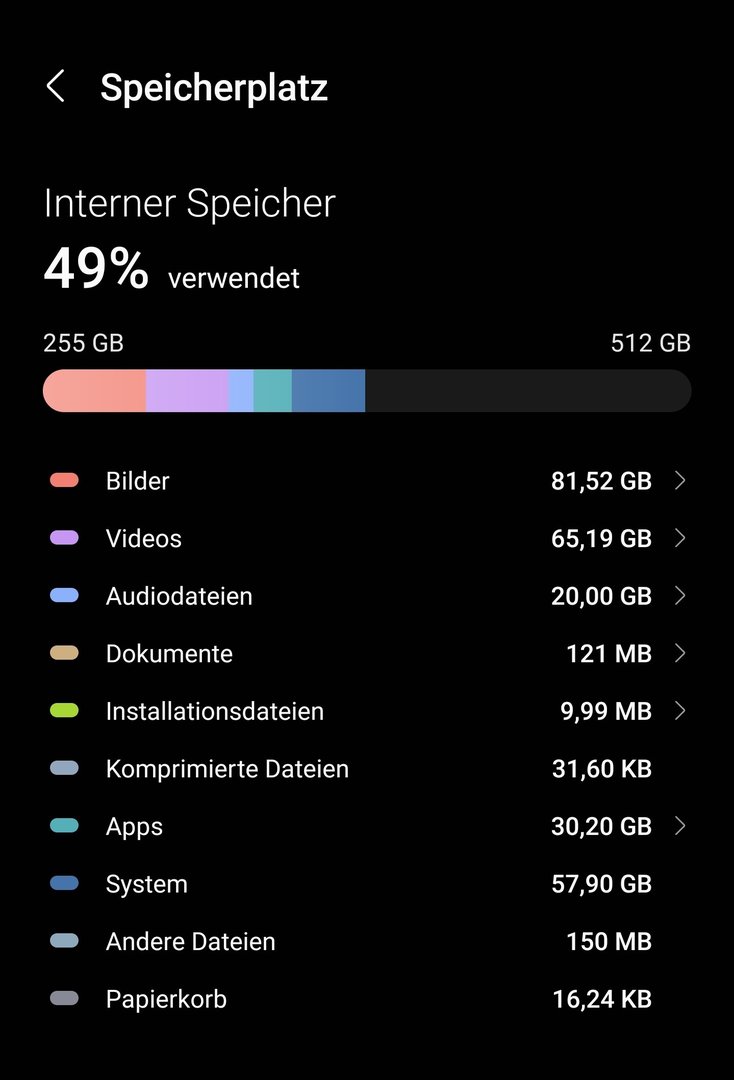Open the Installationsdateien list entry

215,711
